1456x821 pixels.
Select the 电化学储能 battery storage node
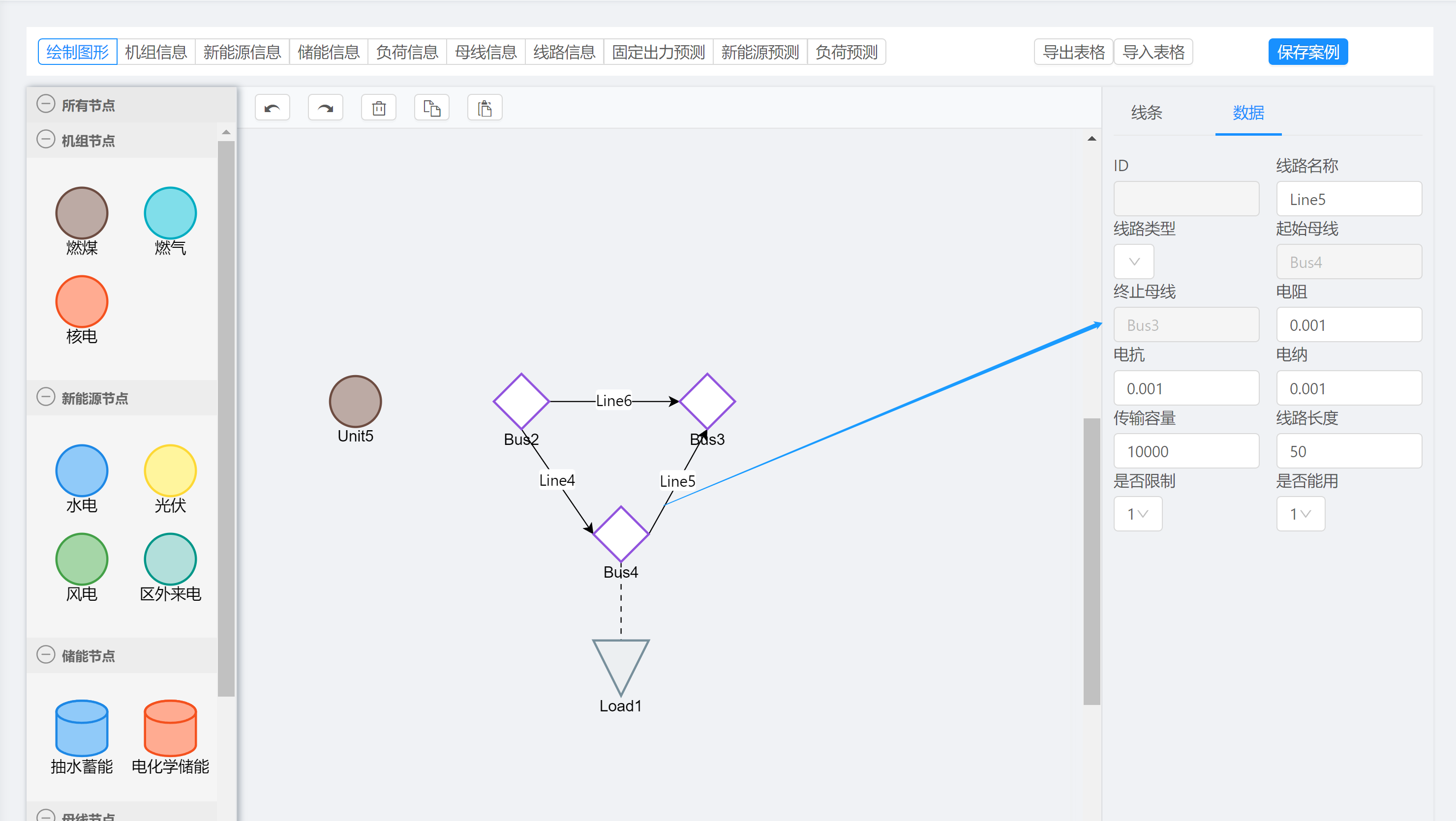point(170,728)
